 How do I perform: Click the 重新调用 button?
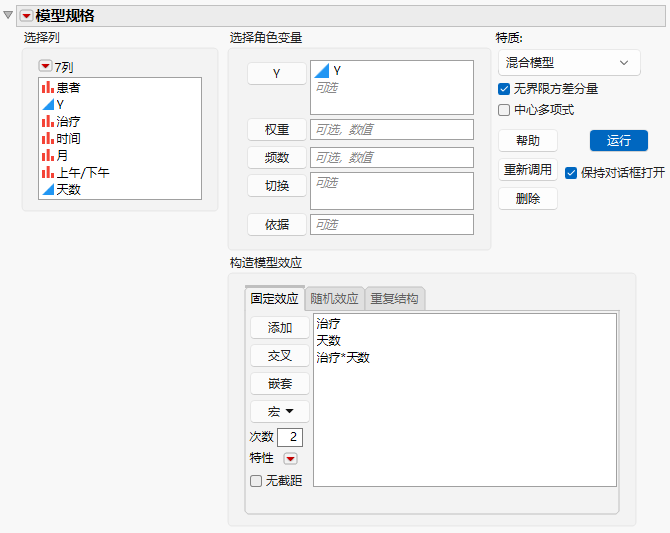pos(528,170)
